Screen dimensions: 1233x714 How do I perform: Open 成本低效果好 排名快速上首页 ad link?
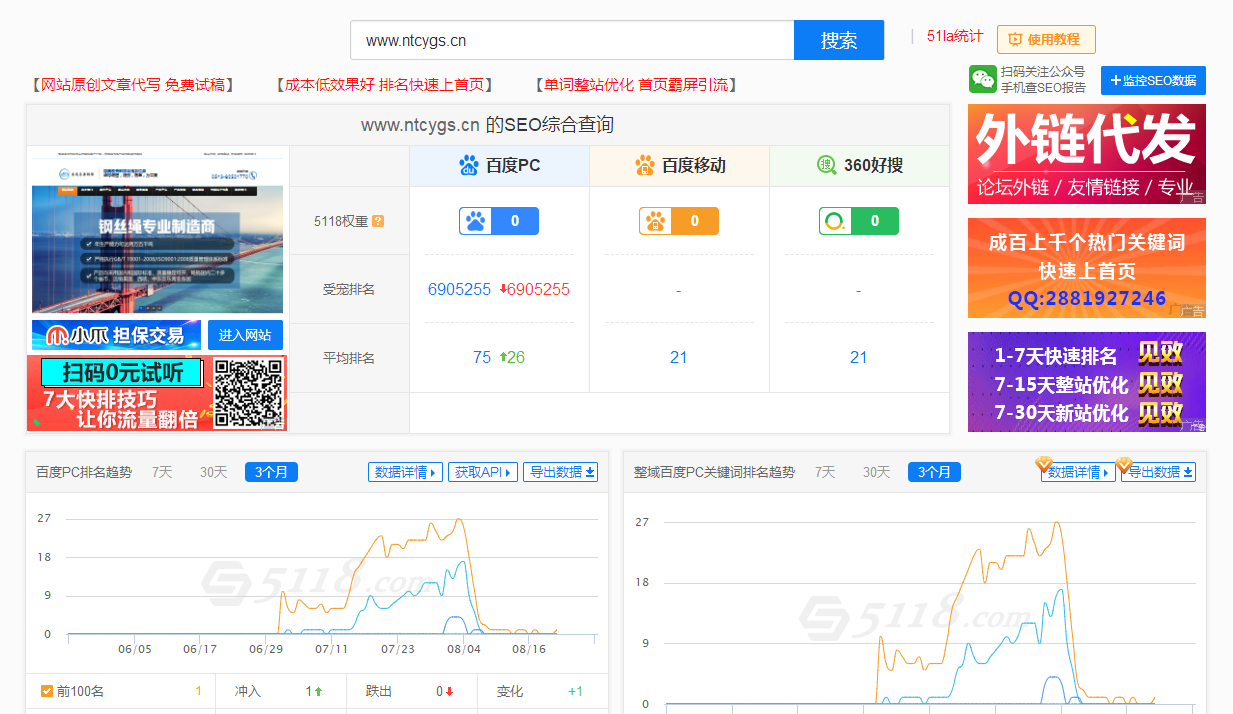385,85
